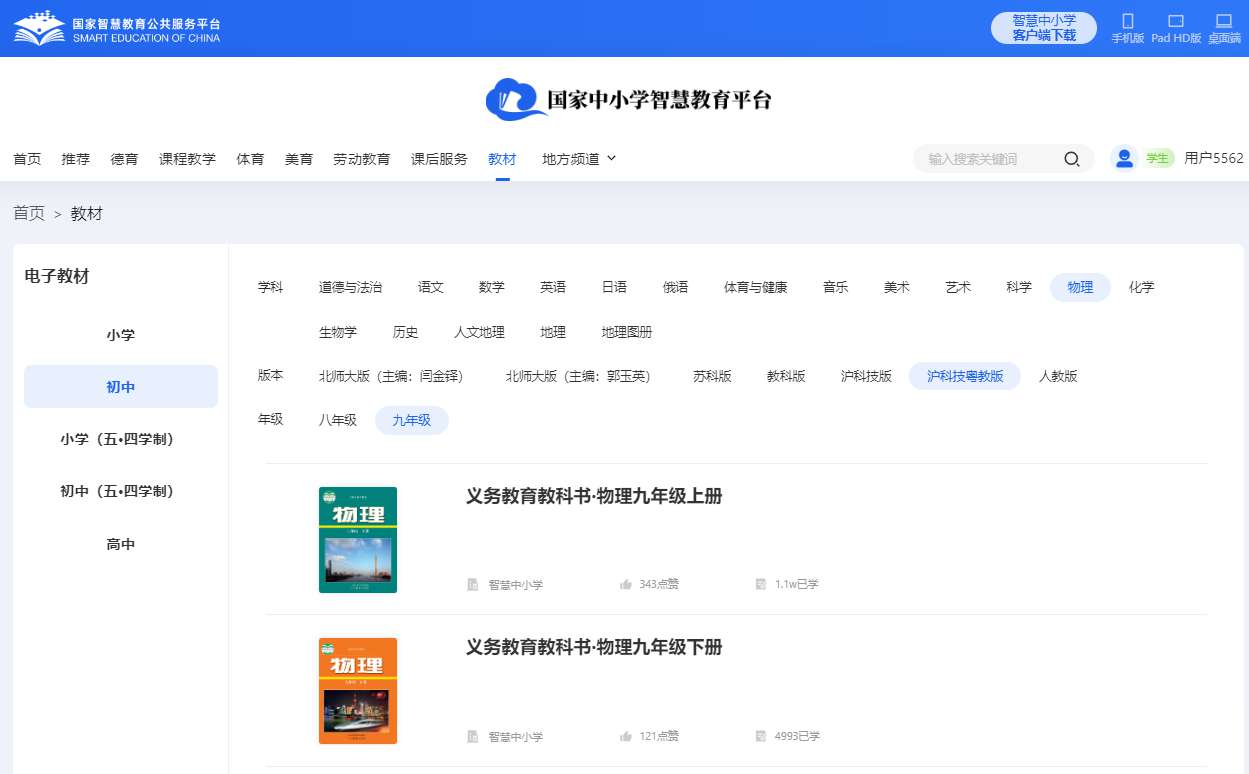Open the 推荐 navigation item

click(x=76, y=159)
